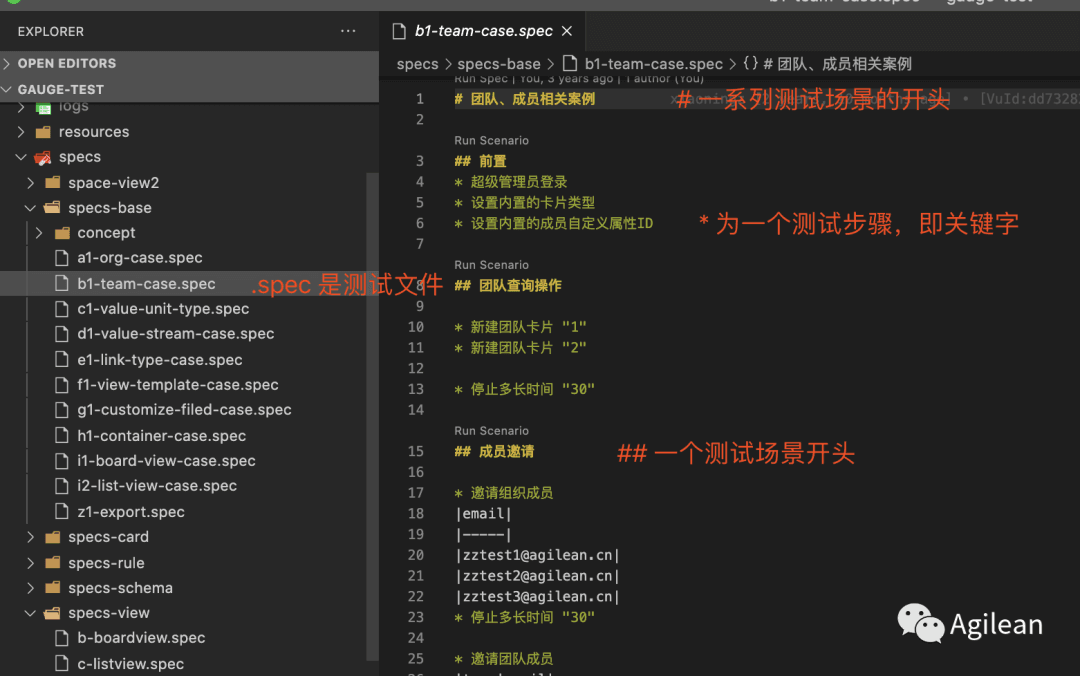Click the '* 邀请组织成员' step line
This screenshot has width=1080, height=676.
coord(503,493)
